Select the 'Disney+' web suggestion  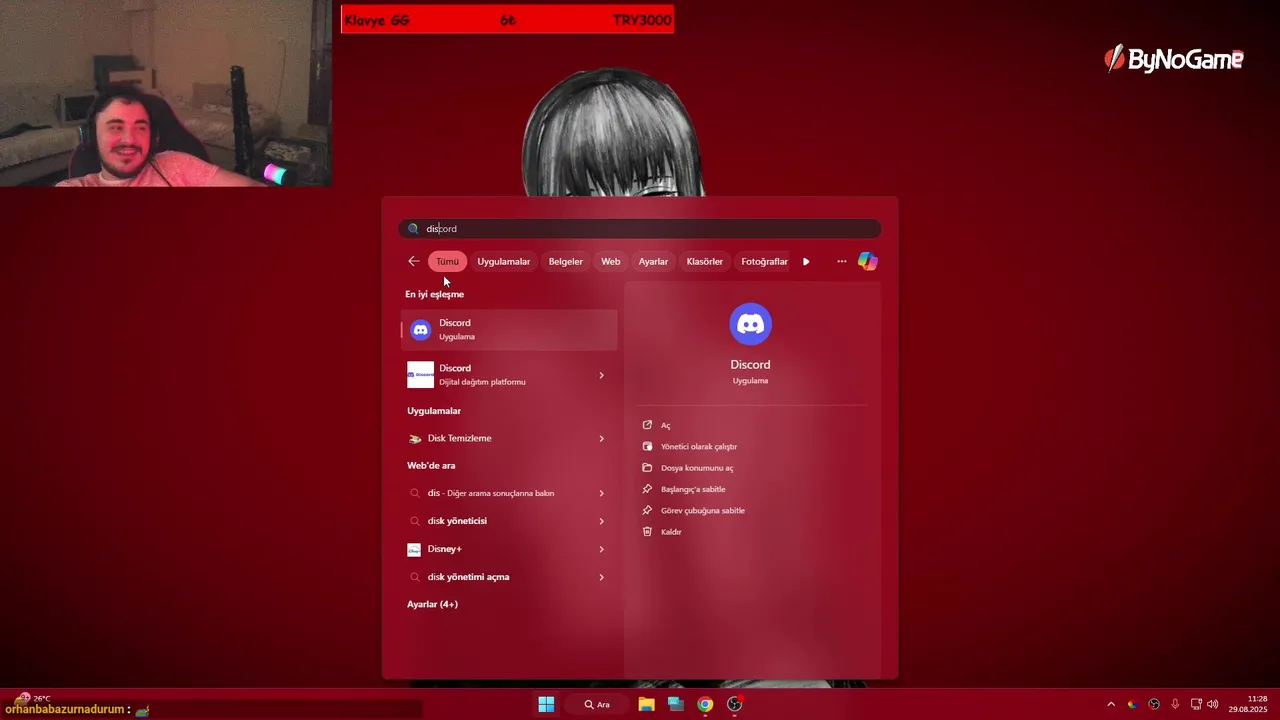[x=509, y=549]
